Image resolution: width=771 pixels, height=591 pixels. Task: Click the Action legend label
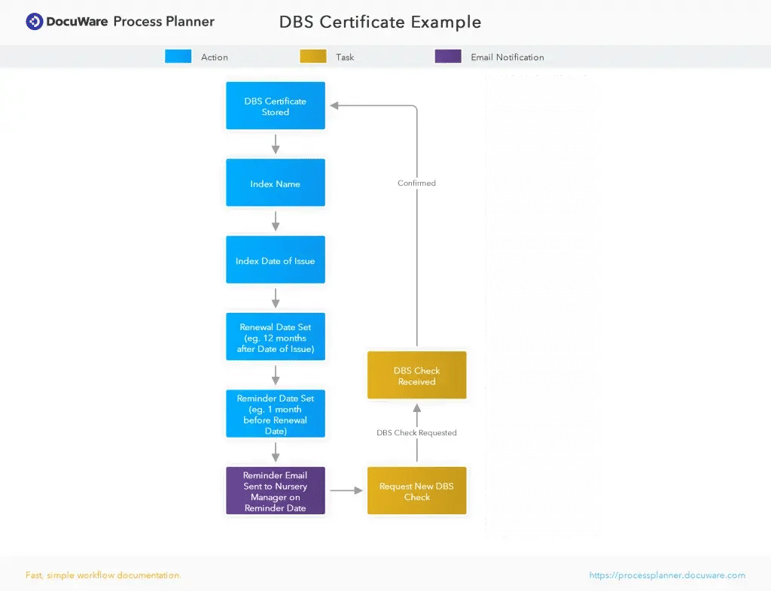[x=214, y=57]
